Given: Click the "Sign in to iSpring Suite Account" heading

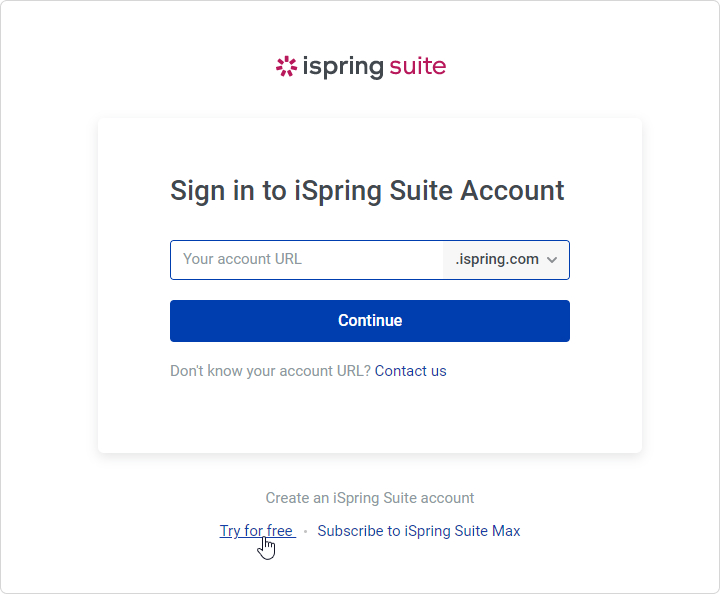Looking at the screenshot, I should tap(367, 191).
